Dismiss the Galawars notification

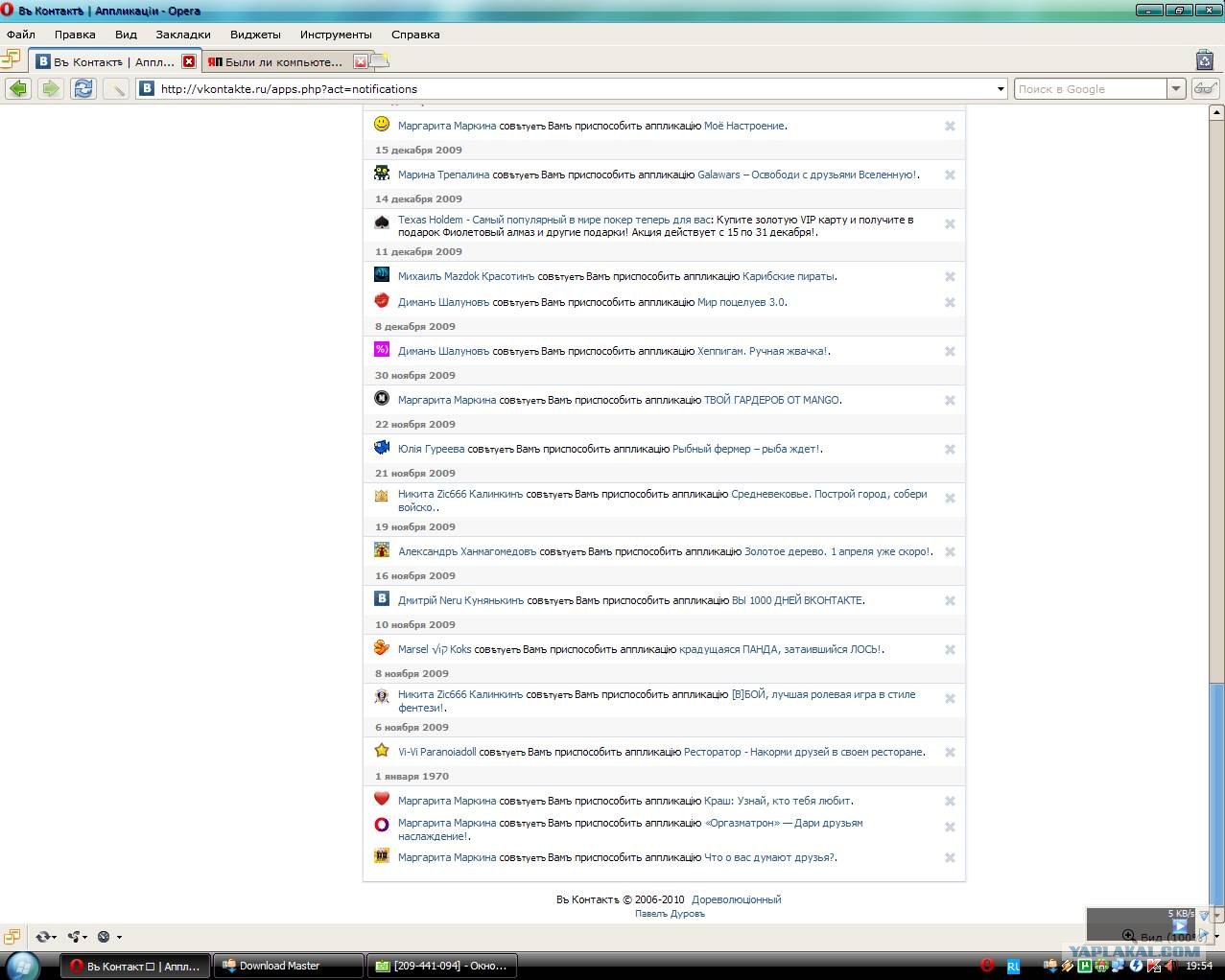click(950, 175)
